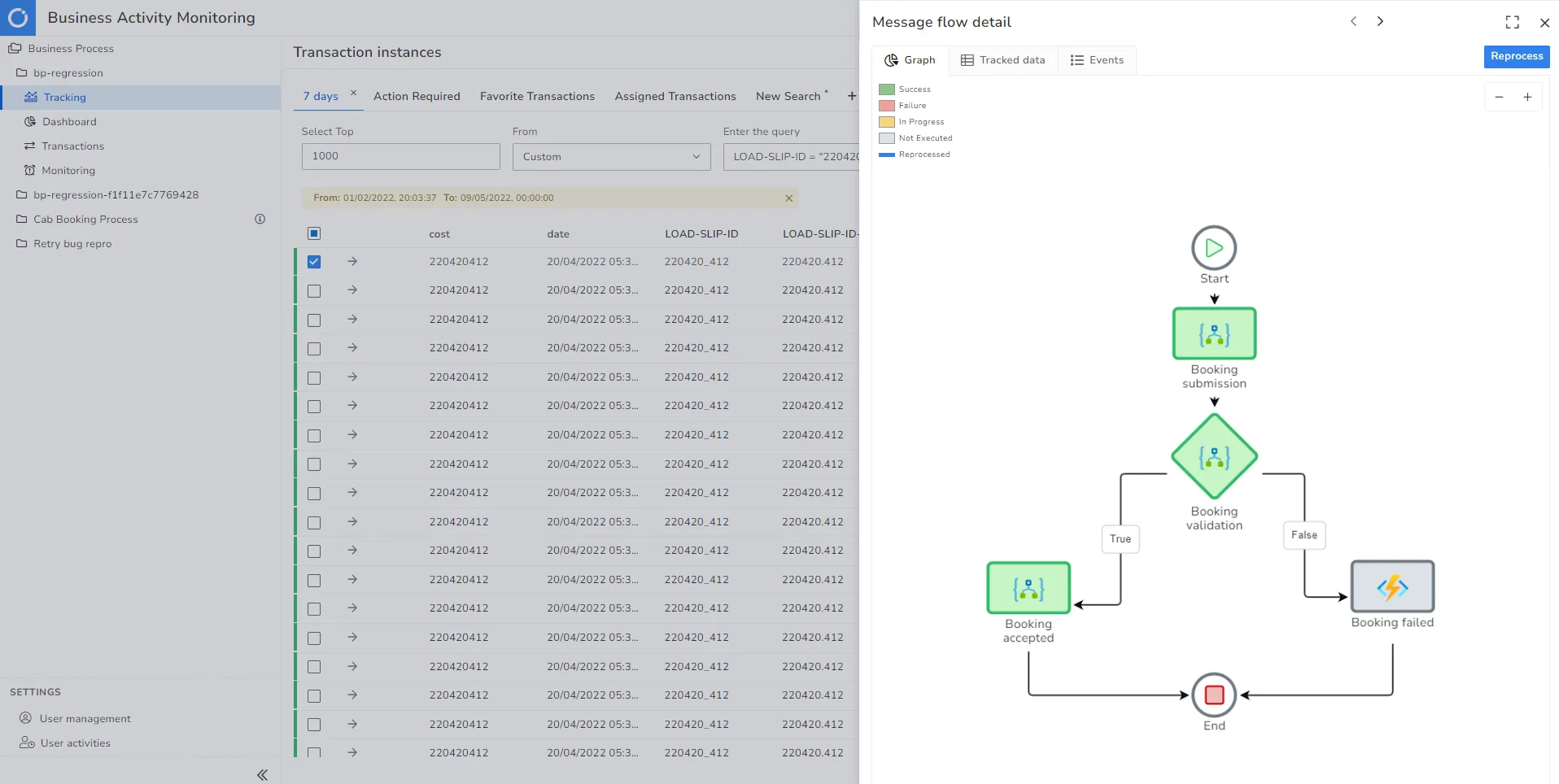Select the Booking failed node icon
1559x784 pixels.
(x=1392, y=586)
